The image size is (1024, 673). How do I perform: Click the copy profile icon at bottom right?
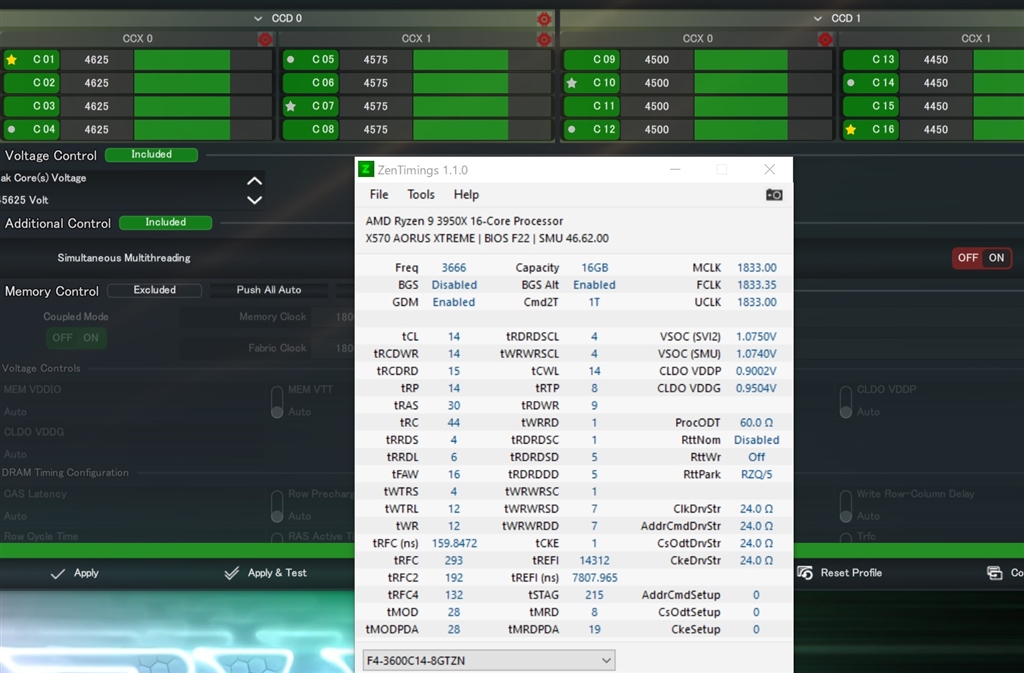point(995,572)
